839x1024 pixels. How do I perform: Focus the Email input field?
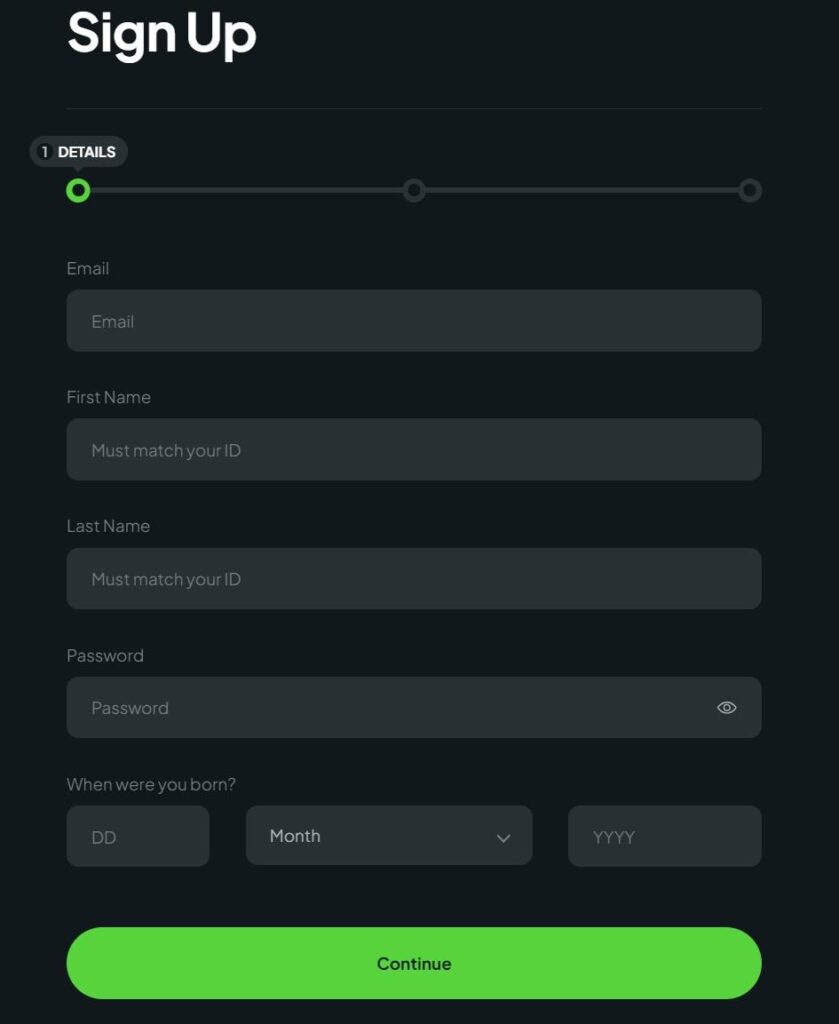[x=414, y=320]
